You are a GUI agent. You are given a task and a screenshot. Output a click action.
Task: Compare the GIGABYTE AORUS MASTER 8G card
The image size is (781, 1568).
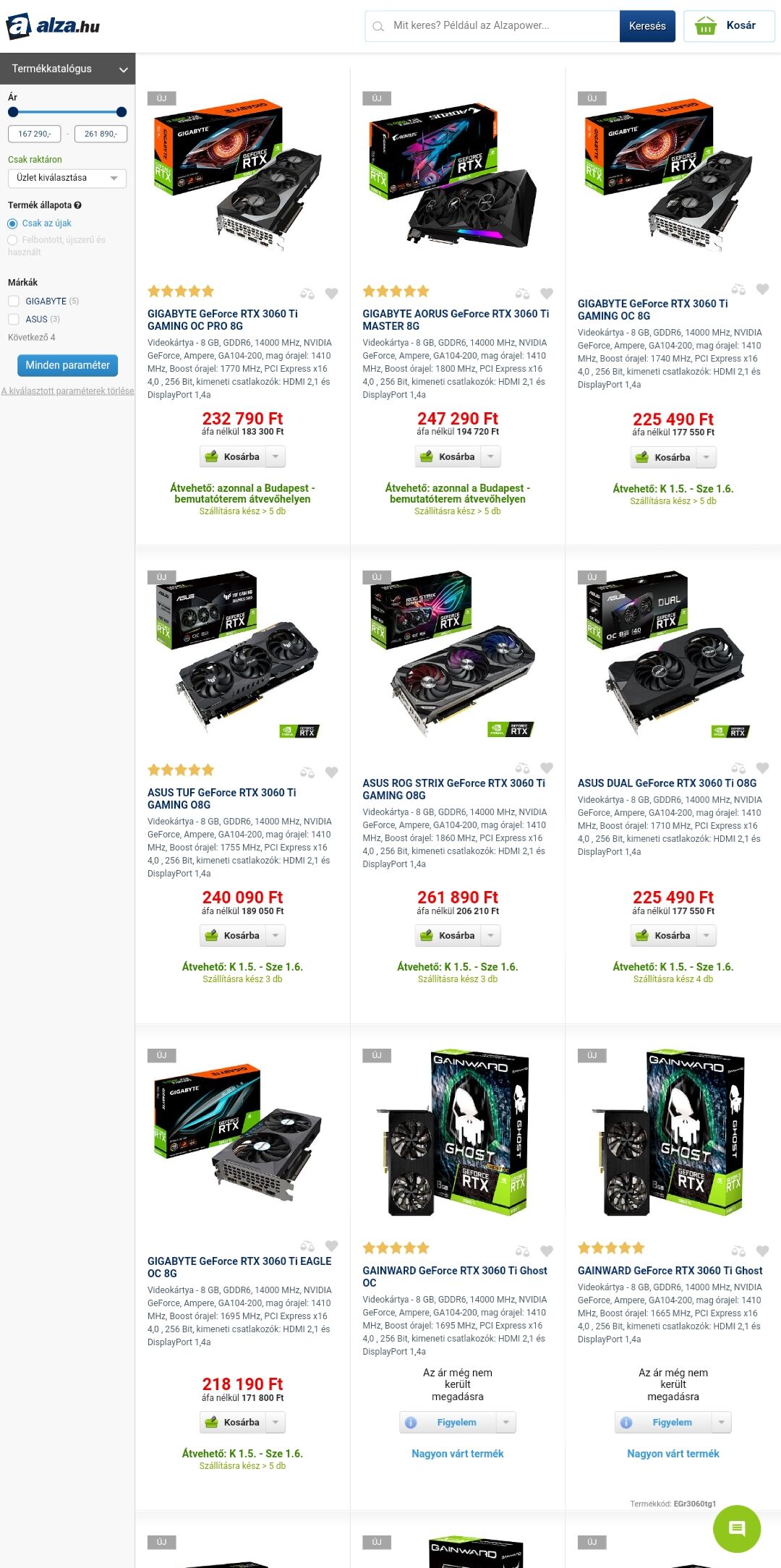click(x=522, y=294)
